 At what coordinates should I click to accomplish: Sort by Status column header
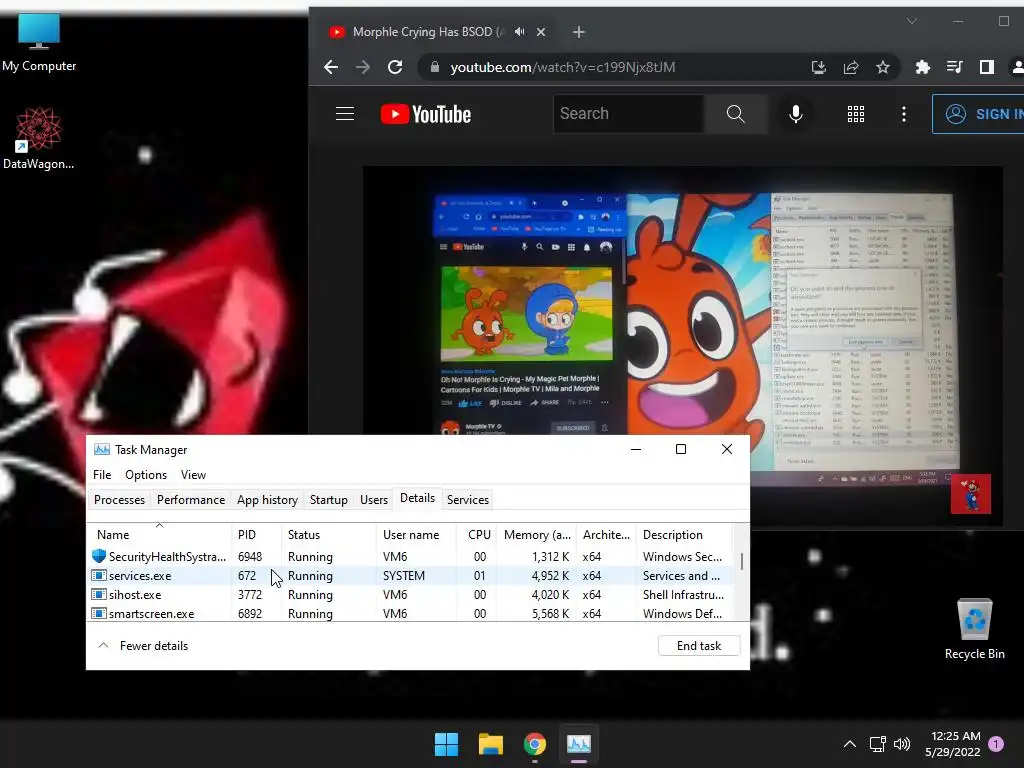(x=329, y=535)
